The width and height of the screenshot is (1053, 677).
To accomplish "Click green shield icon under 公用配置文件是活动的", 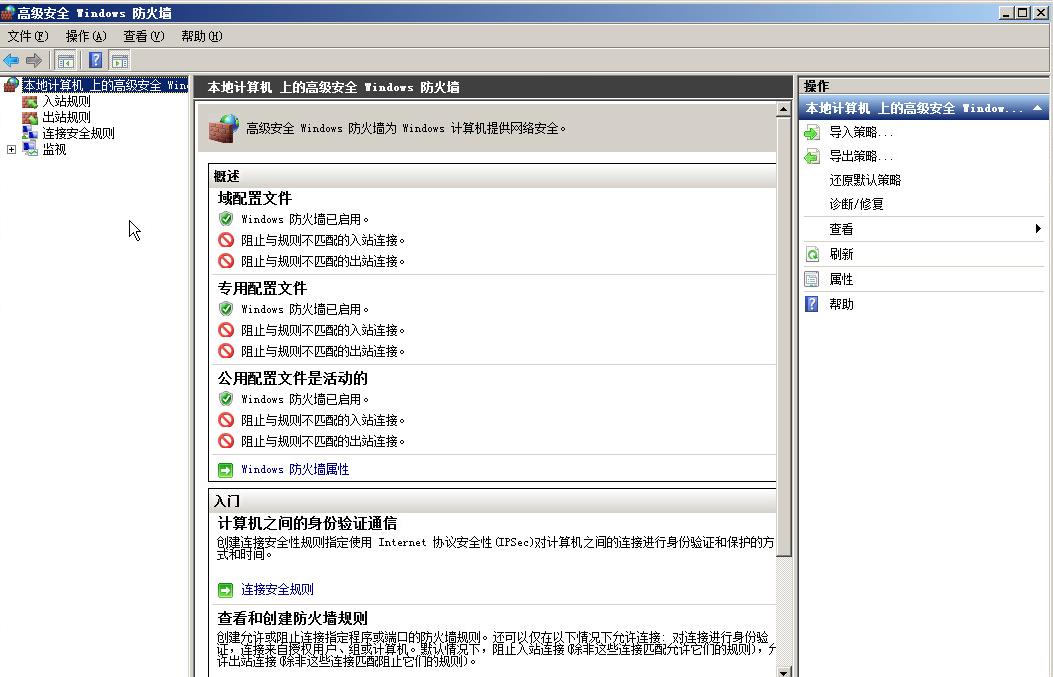I will point(226,399).
